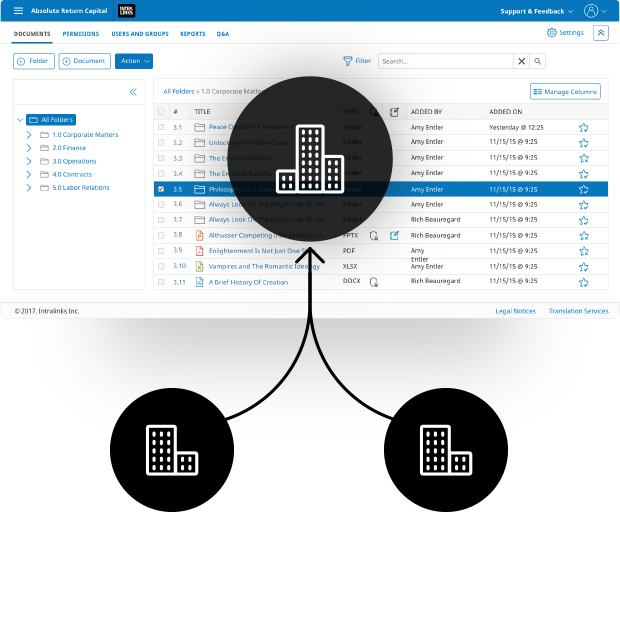The height and width of the screenshot is (620, 620).
Task: Expand 1.0 Corporate Matters folder
Action: [x=29, y=135]
